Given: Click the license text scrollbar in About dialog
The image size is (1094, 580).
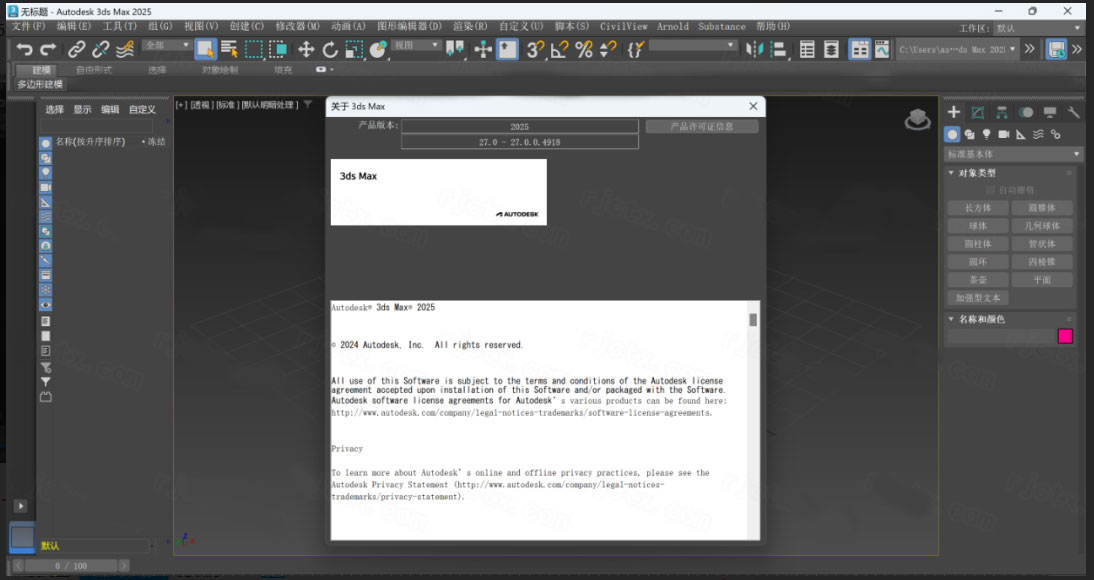Looking at the screenshot, I should (x=751, y=320).
